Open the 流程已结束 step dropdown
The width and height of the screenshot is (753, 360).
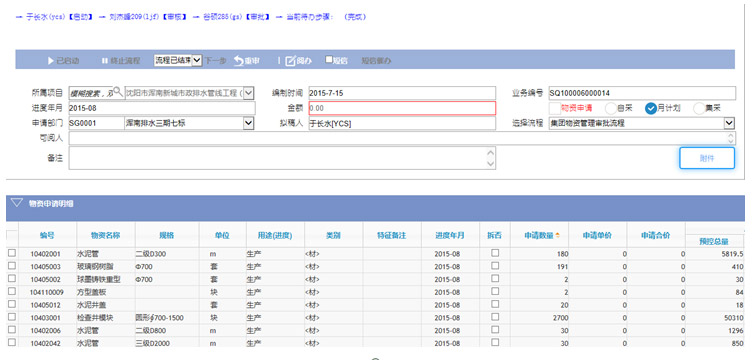[178, 60]
